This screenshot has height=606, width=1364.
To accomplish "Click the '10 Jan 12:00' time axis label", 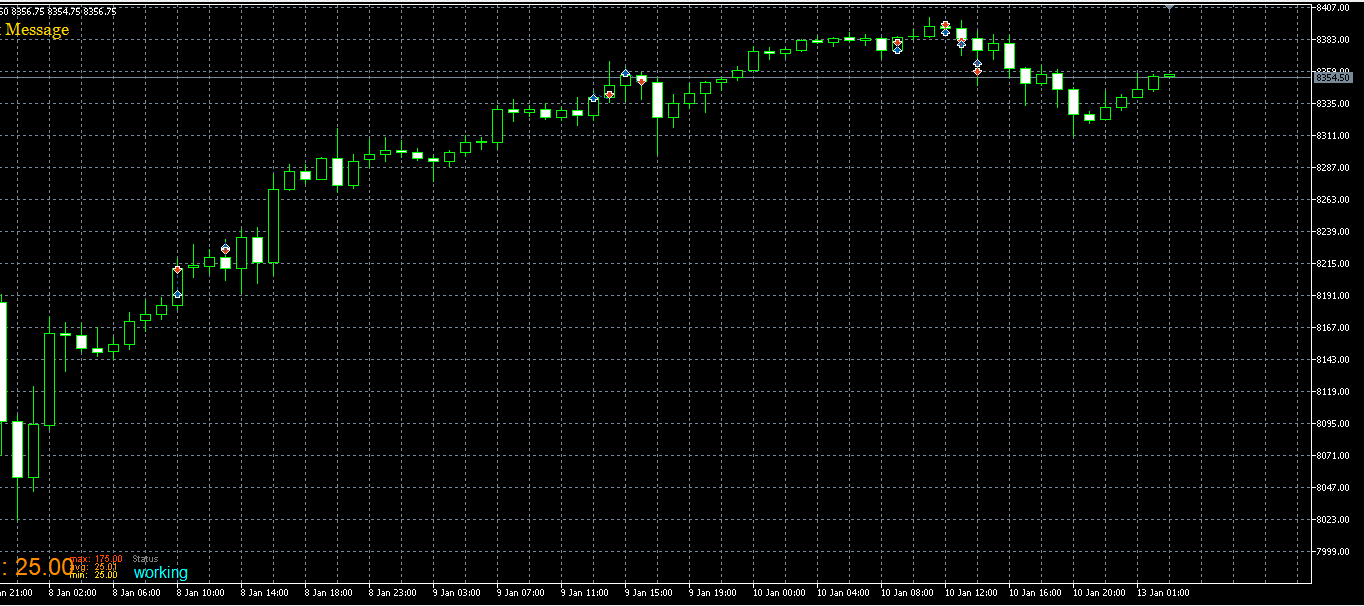I will [x=971, y=593].
